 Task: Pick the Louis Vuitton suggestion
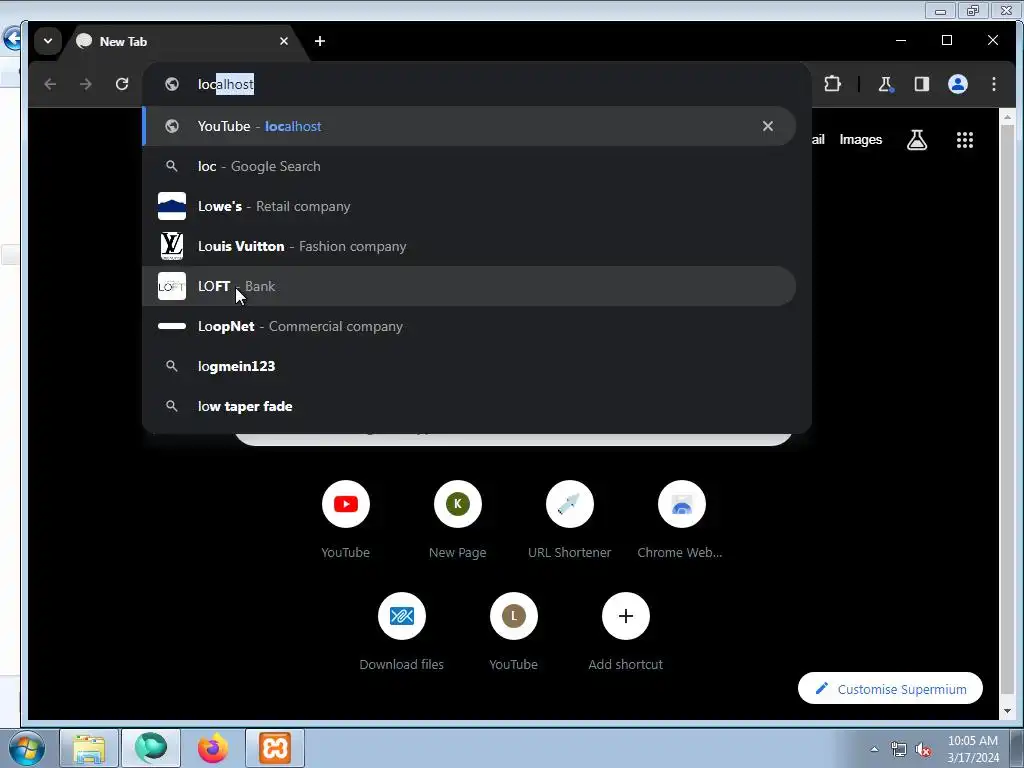(x=469, y=246)
